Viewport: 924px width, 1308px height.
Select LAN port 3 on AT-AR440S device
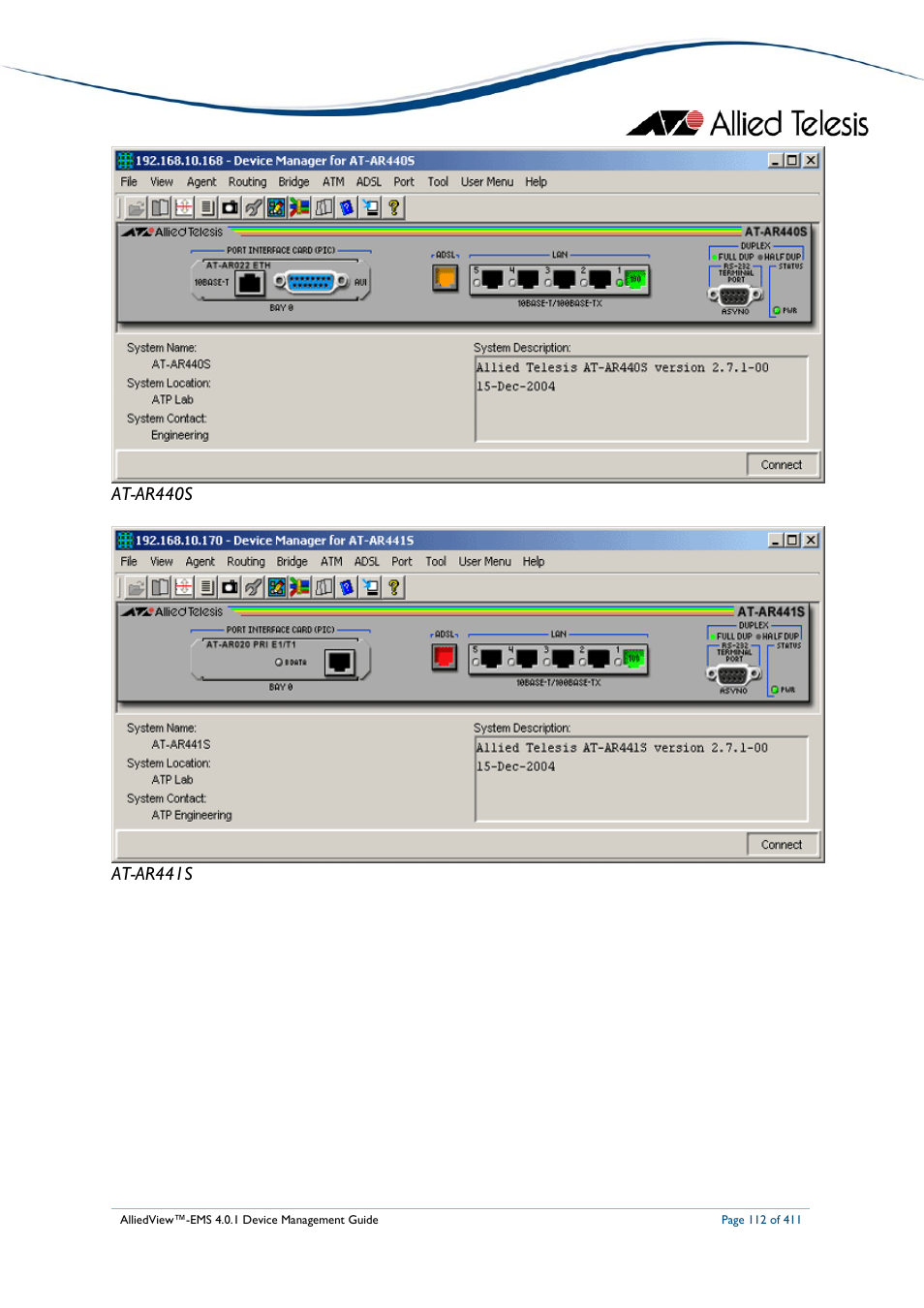564,279
